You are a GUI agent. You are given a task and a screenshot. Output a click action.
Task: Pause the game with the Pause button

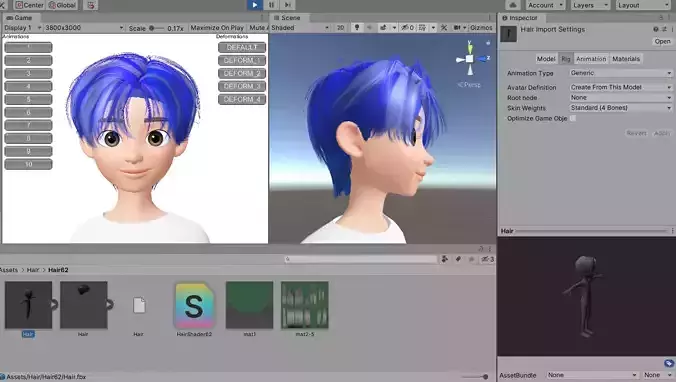271,5
